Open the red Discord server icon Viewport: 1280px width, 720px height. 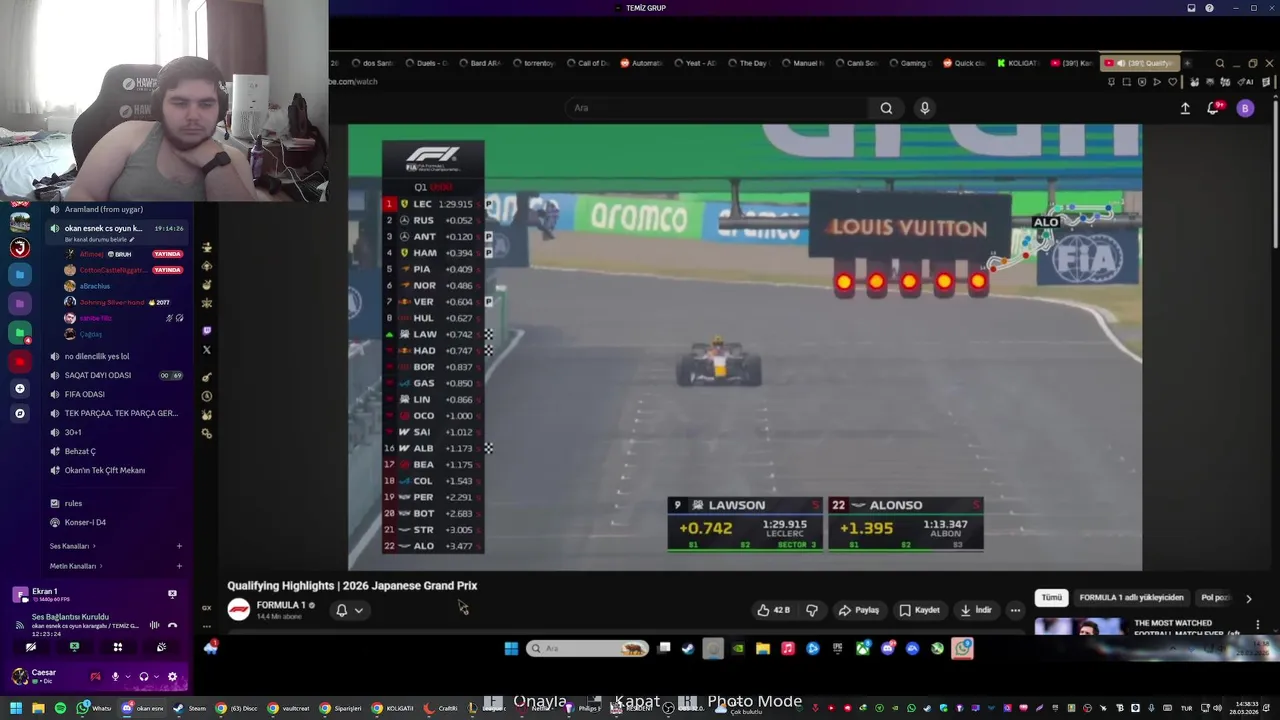pos(20,361)
